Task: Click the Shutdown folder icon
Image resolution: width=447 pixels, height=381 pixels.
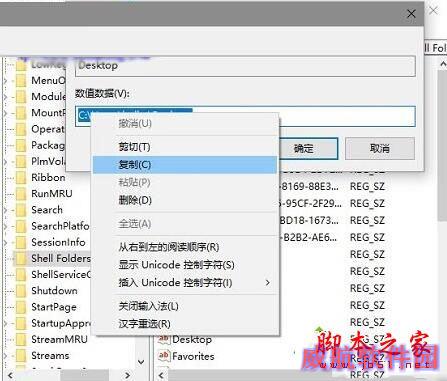Action: 21,291
